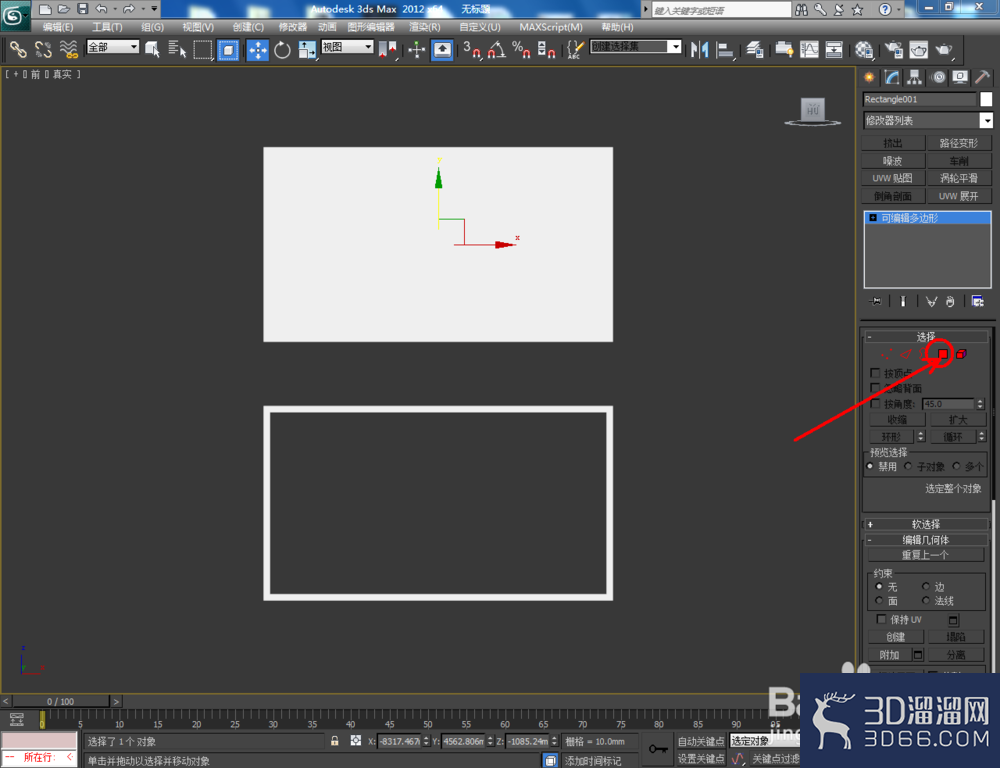Open the 全部 selection filter dropdown

tap(113, 47)
